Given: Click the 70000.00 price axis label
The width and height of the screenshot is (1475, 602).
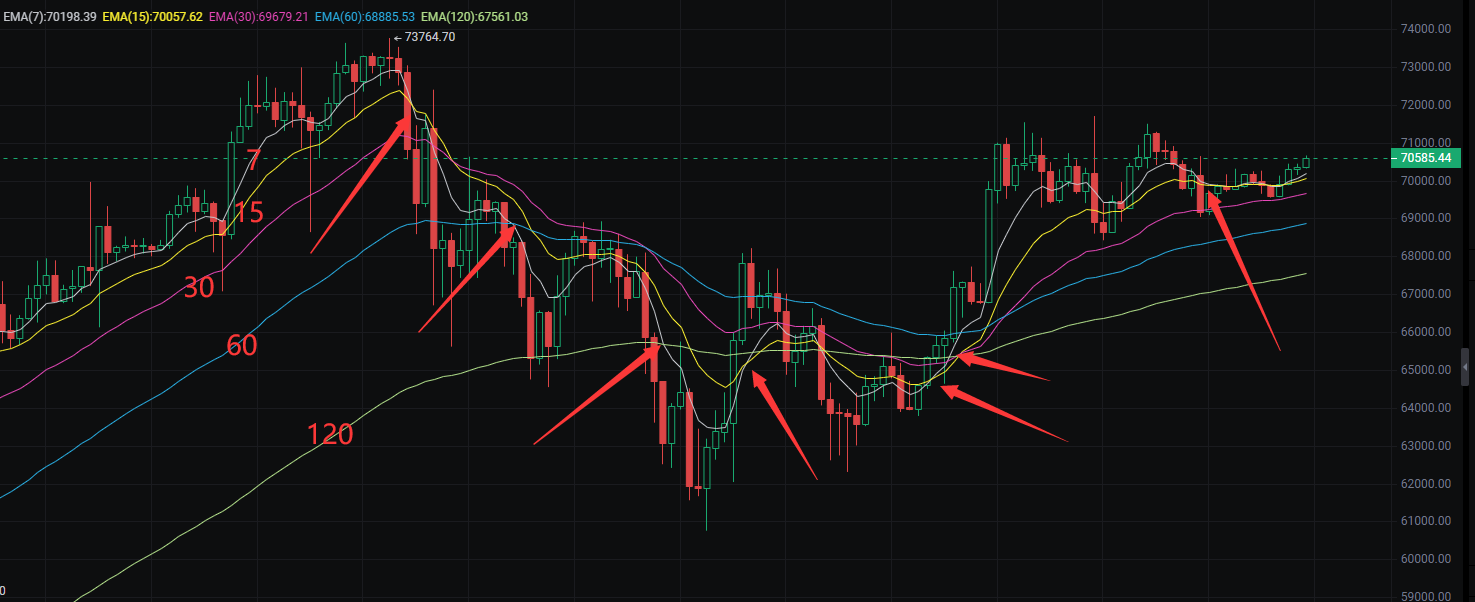Looking at the screenshot, I should click(1425, 181).
